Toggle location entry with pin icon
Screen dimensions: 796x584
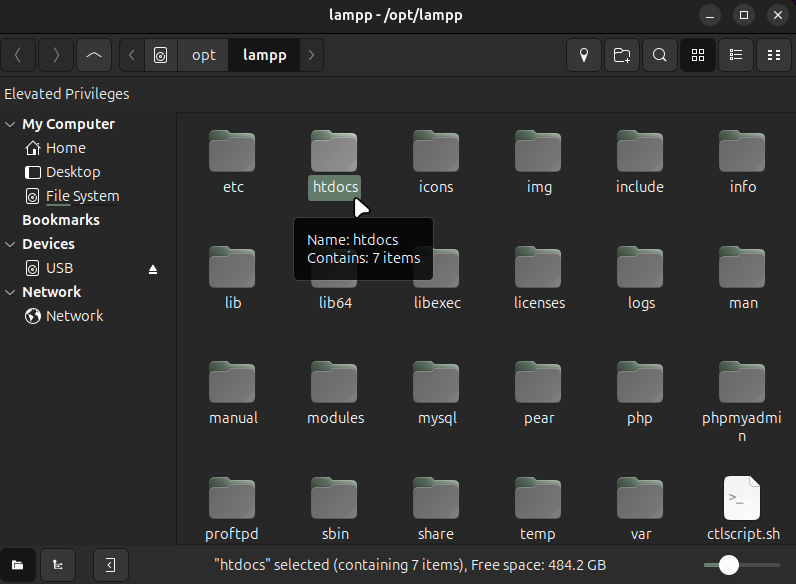click(x=584, y=55)
